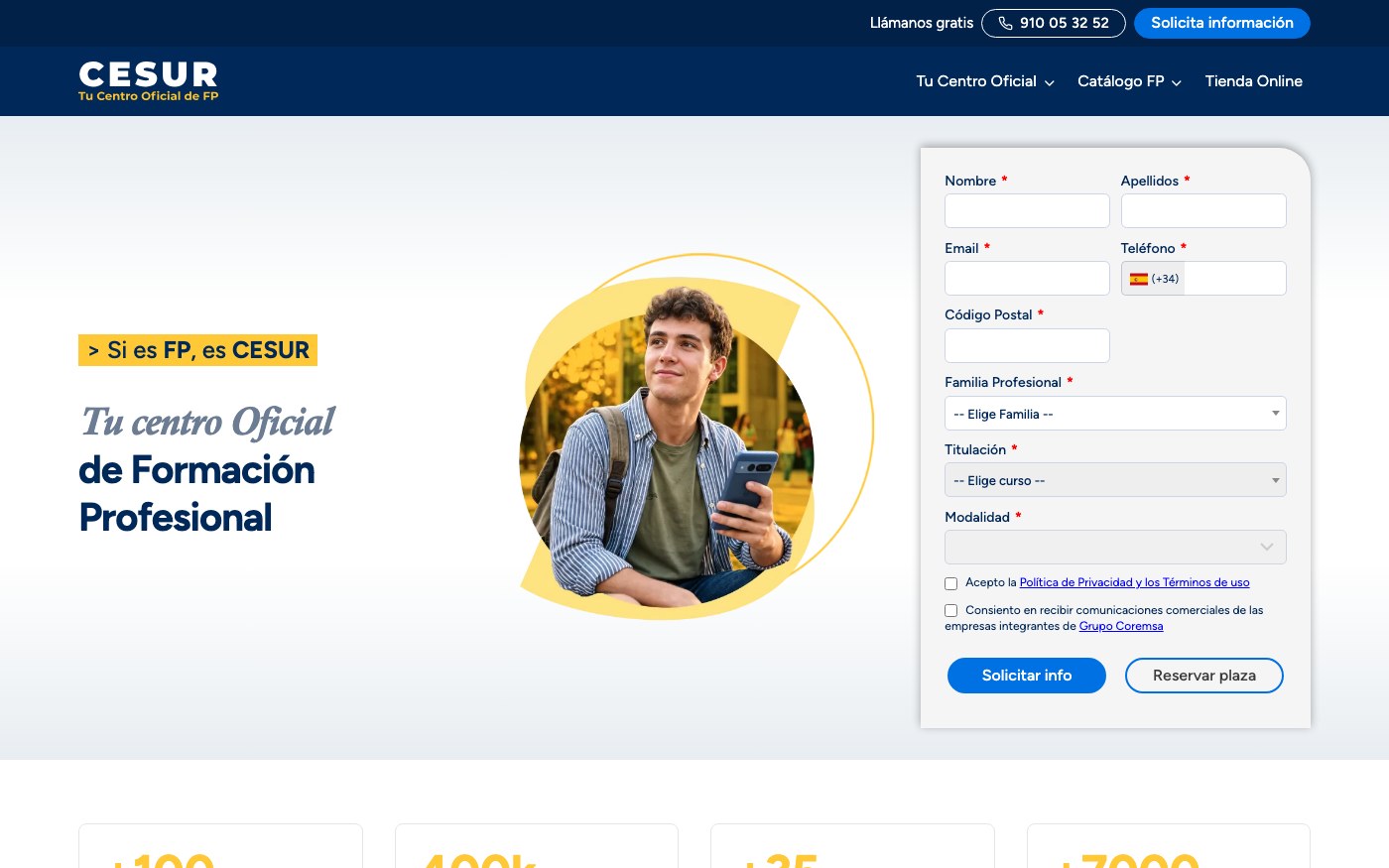The height and width of the screenshot is (868, 1389).
Task: Open the Grupo Coremsa link
Action: [x=1121, y=626]
